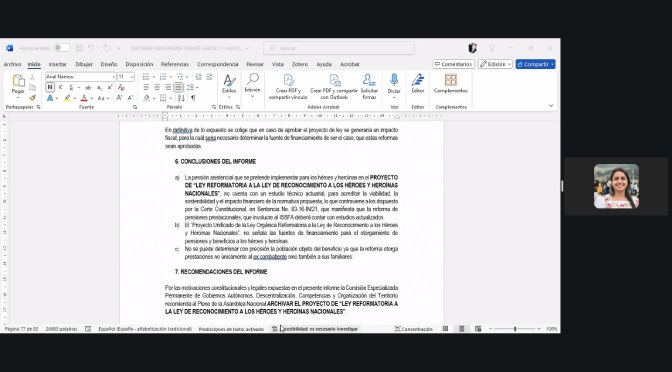672x372 pixels.
Task: Click the Decrease indent icon
Action: pyautogui.click(x=198, y=77)
